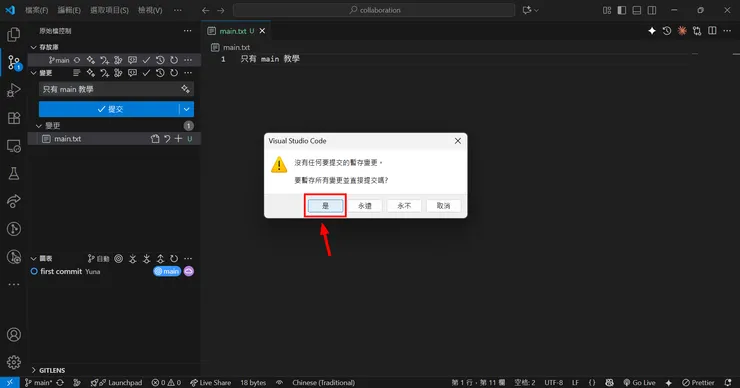Open the 自動 branch selector in the graph toolbar
Screen dimensions: 740x388
[99, 258]
